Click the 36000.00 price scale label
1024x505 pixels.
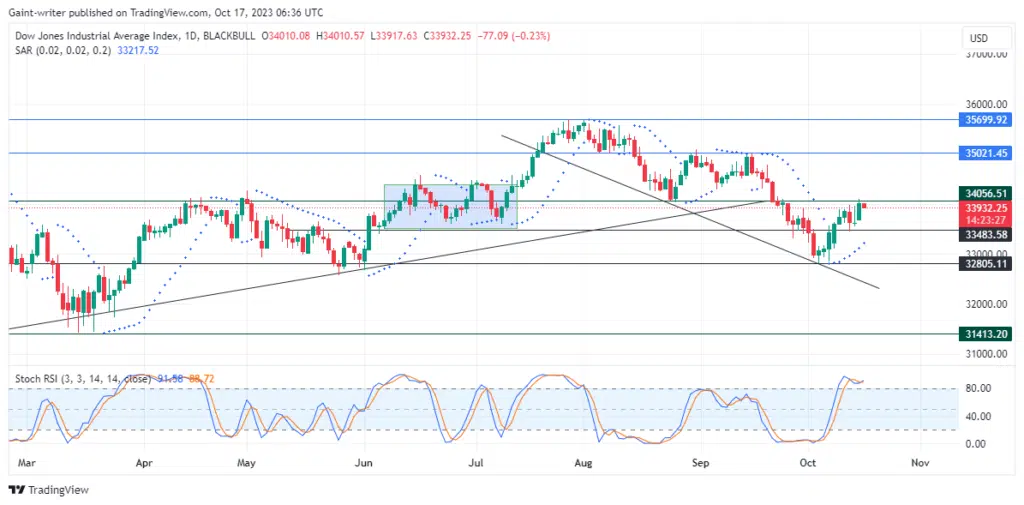[x=987, y=104]
